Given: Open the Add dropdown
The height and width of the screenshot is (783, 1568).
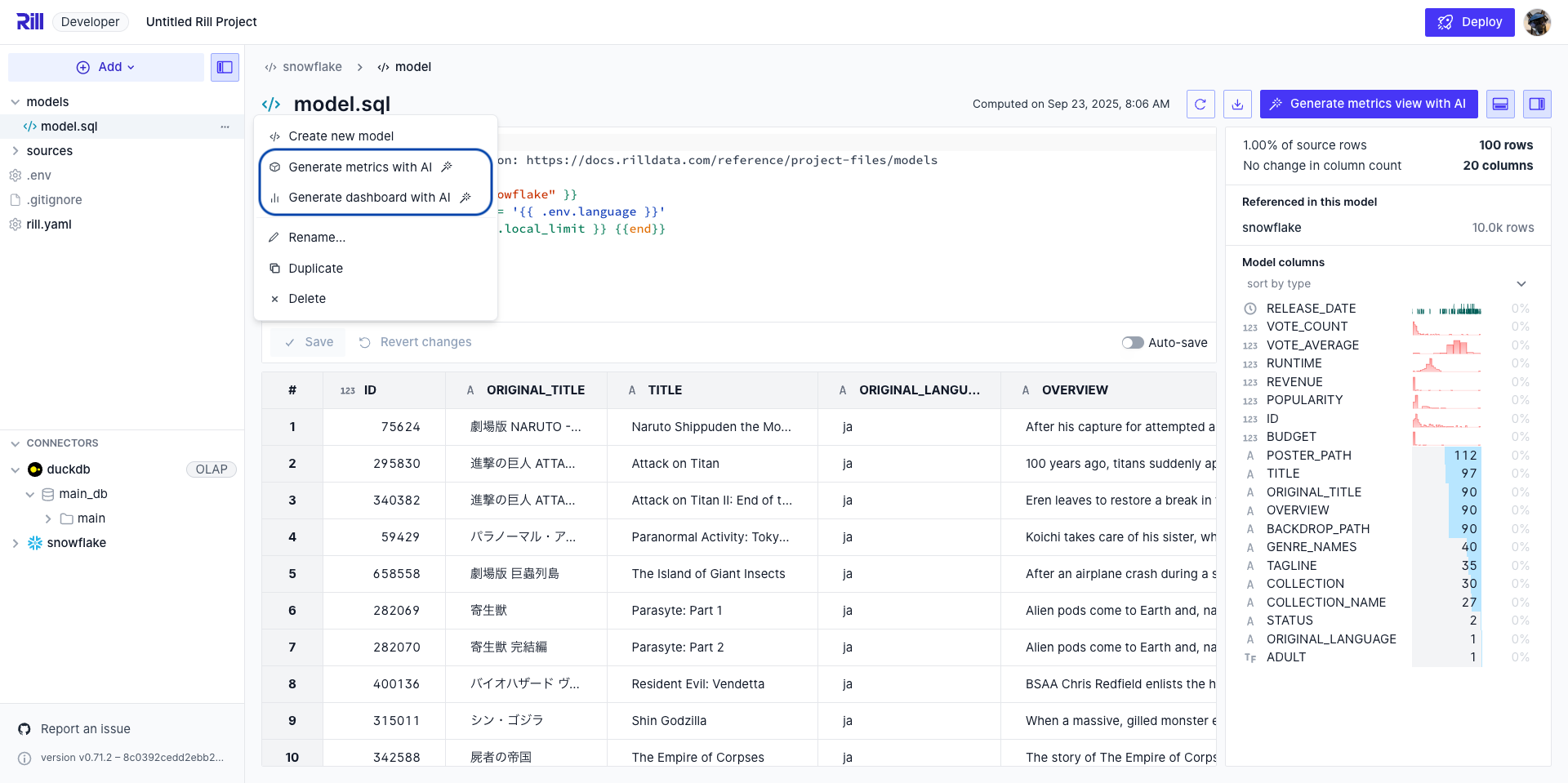Looking at the screenshot, I should pyautogui.click(x=106, y=67).
